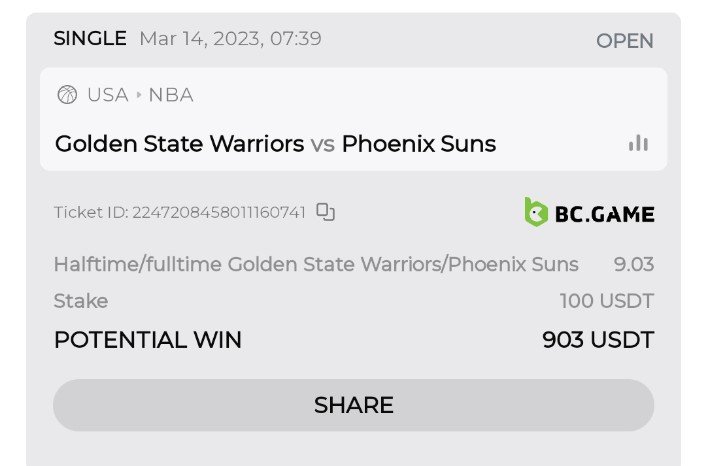Viewport: 706px width, 466px height.
Task: Click the POTENTIAL WIN label
Action: click(147, 340)
